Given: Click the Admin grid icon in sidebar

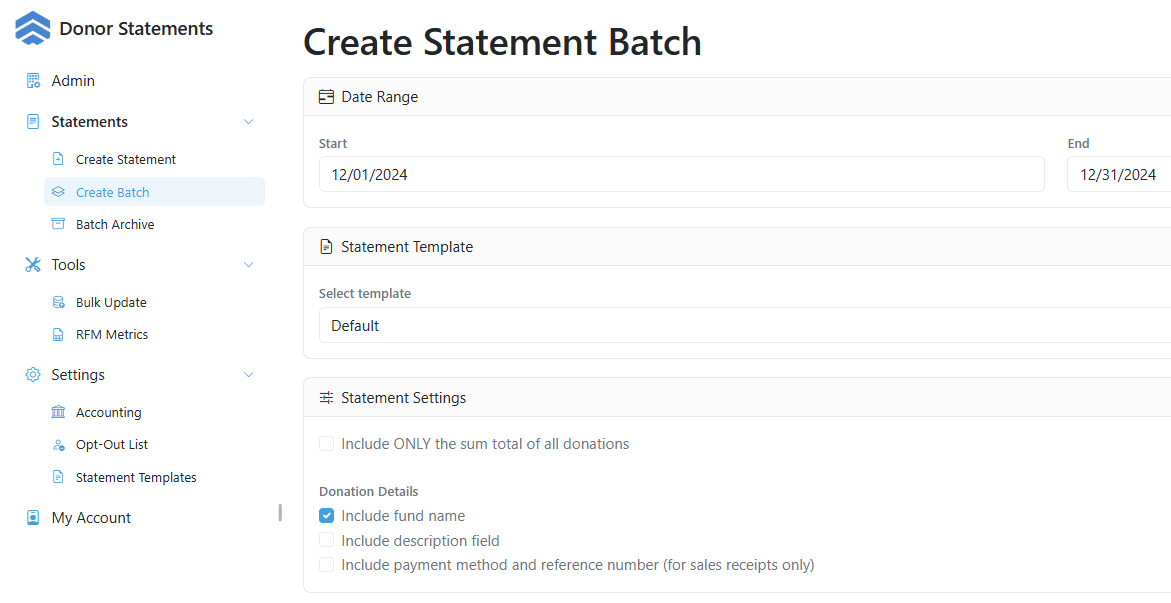Looking at the screenshot, I should [31, 80].
